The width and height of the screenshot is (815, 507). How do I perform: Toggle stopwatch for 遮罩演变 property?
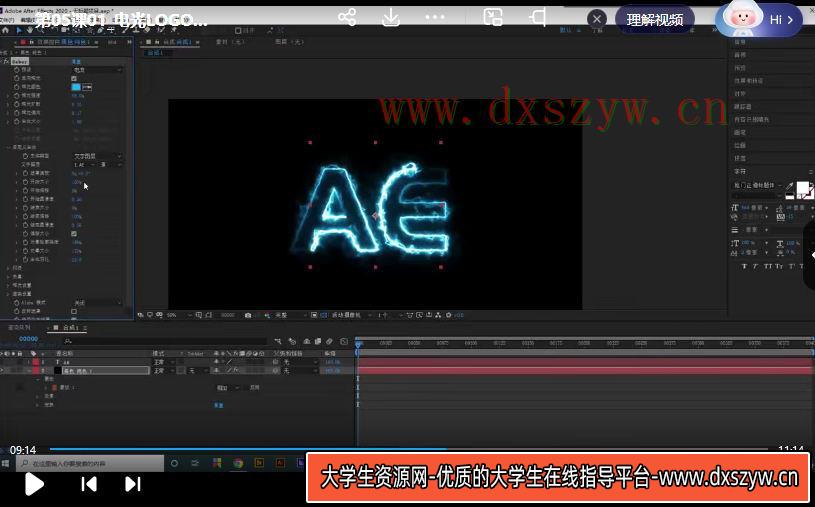25,173
